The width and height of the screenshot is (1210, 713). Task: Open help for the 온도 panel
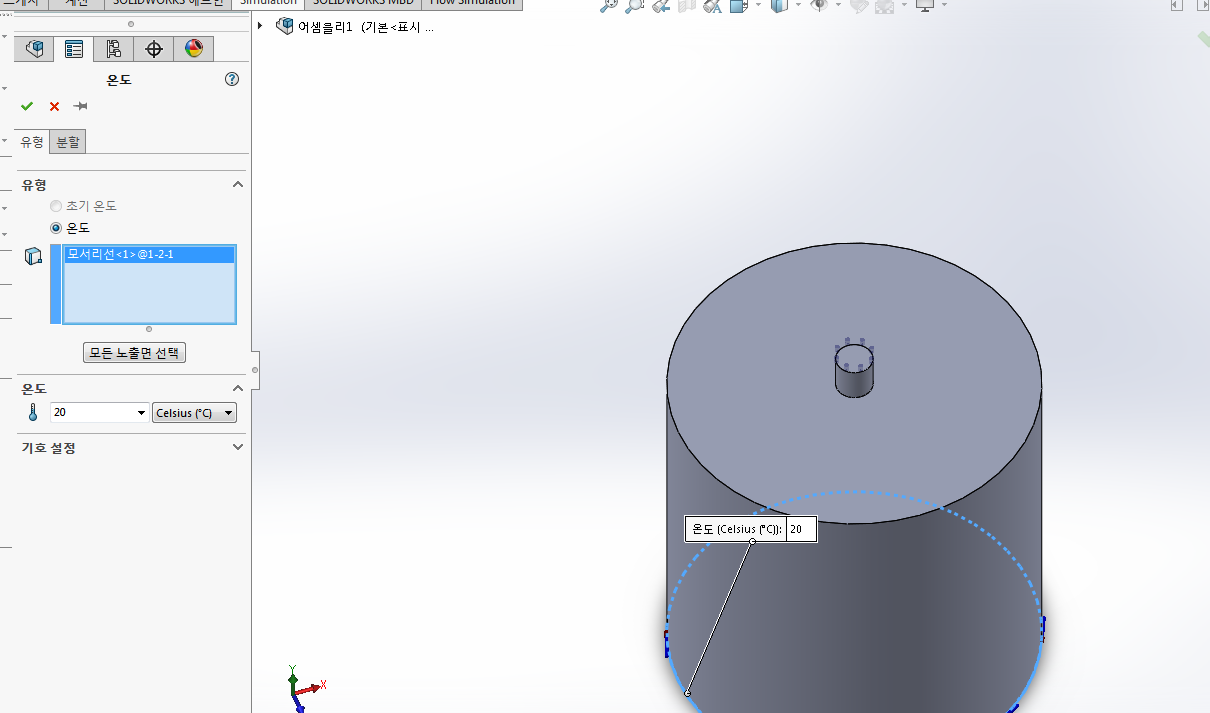pos(232,80)
